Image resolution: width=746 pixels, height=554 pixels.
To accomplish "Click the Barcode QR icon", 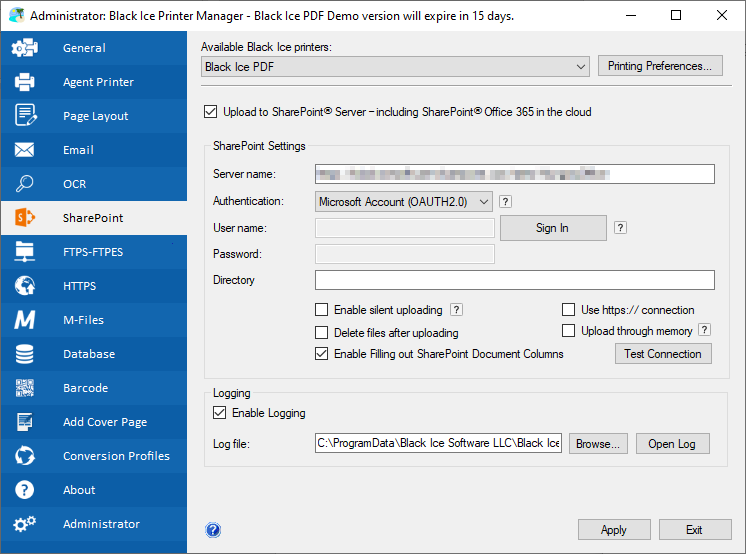I will click(24, 388).
